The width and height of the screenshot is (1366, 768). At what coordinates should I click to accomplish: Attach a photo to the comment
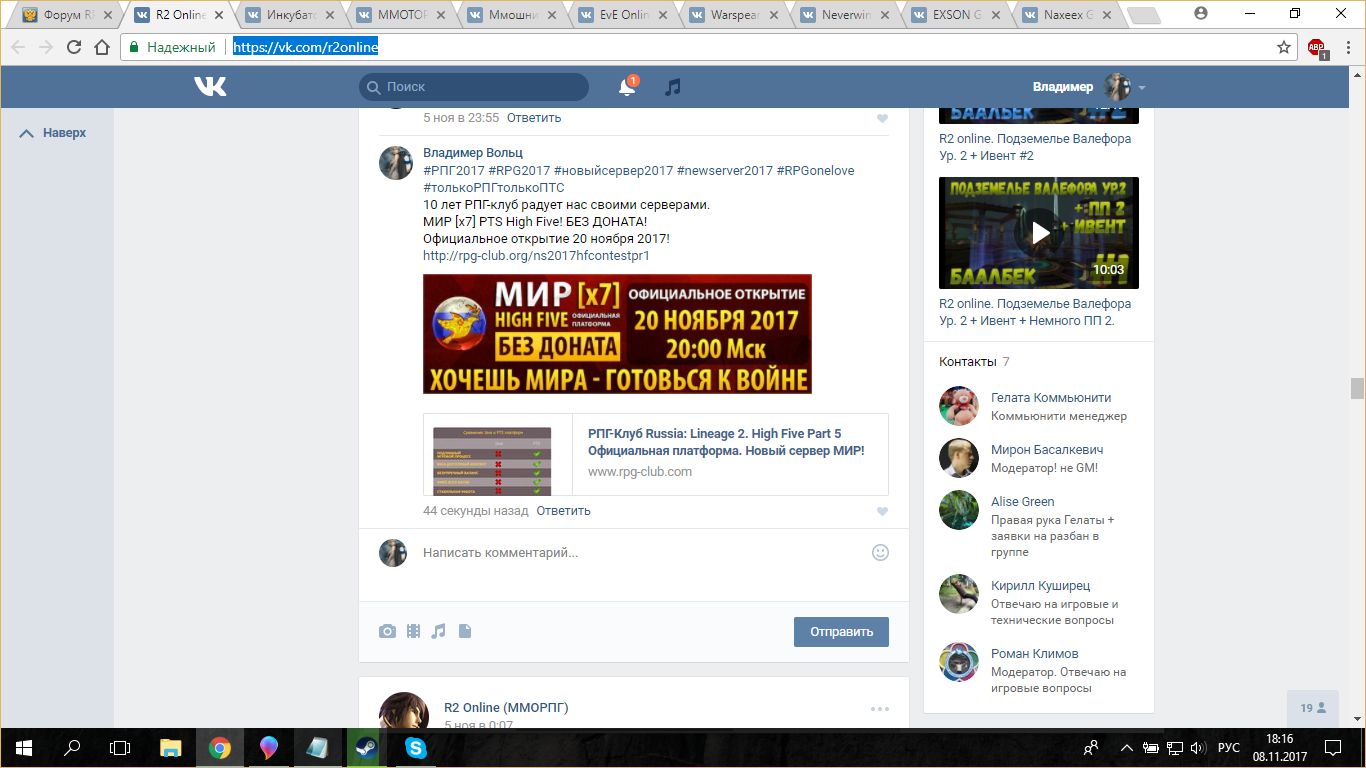click(x=387, y=631)
